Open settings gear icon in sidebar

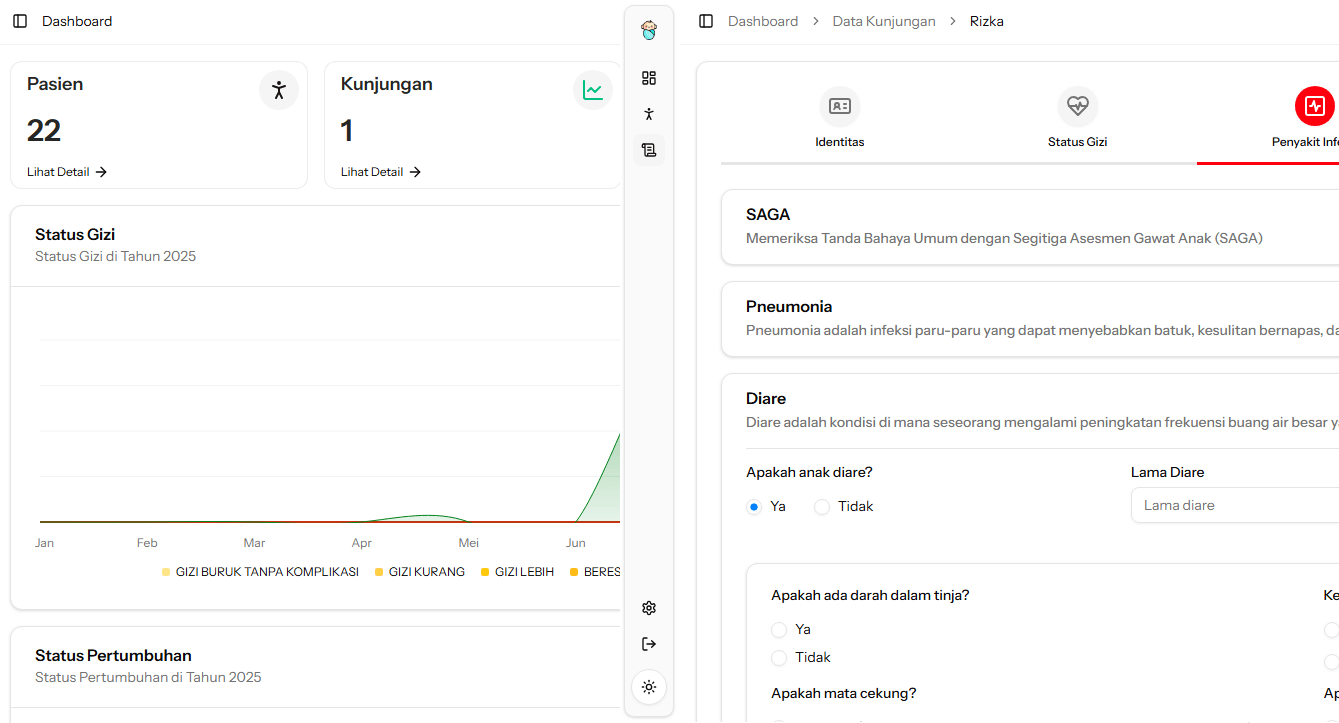tap(649, 608)
